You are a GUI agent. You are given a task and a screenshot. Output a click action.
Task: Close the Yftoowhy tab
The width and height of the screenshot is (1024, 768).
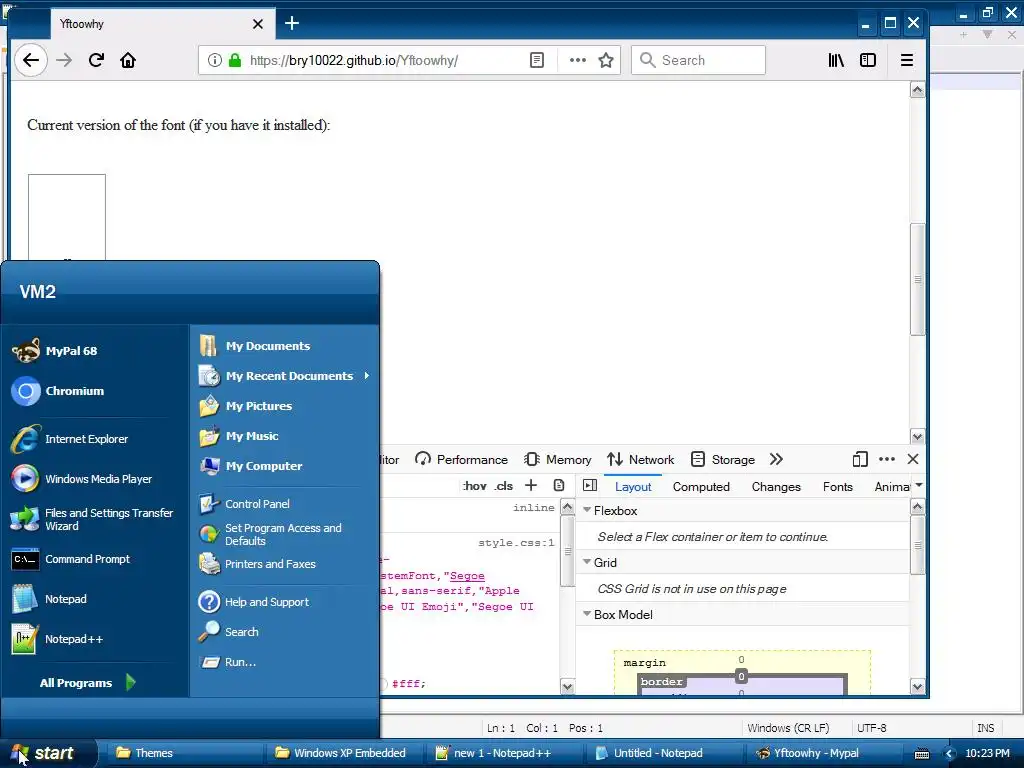[x=258, y=24]
